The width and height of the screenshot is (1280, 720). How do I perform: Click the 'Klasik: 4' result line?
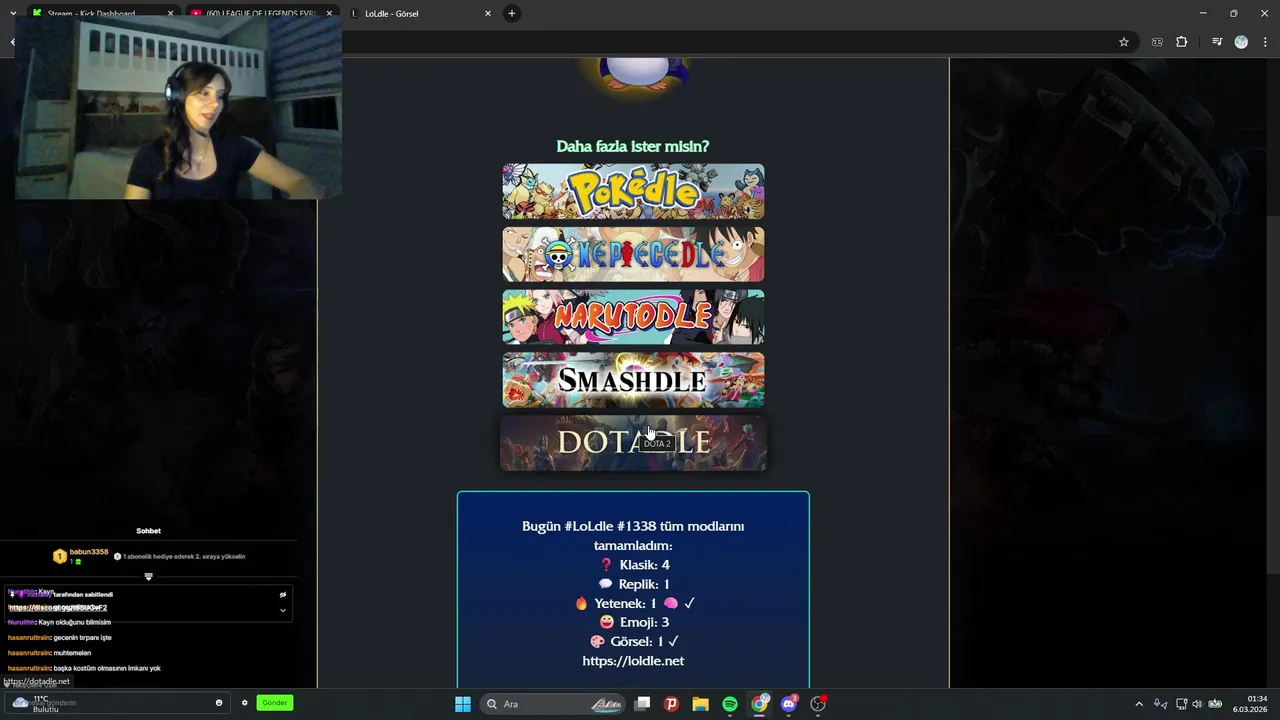tap(633, 565)
